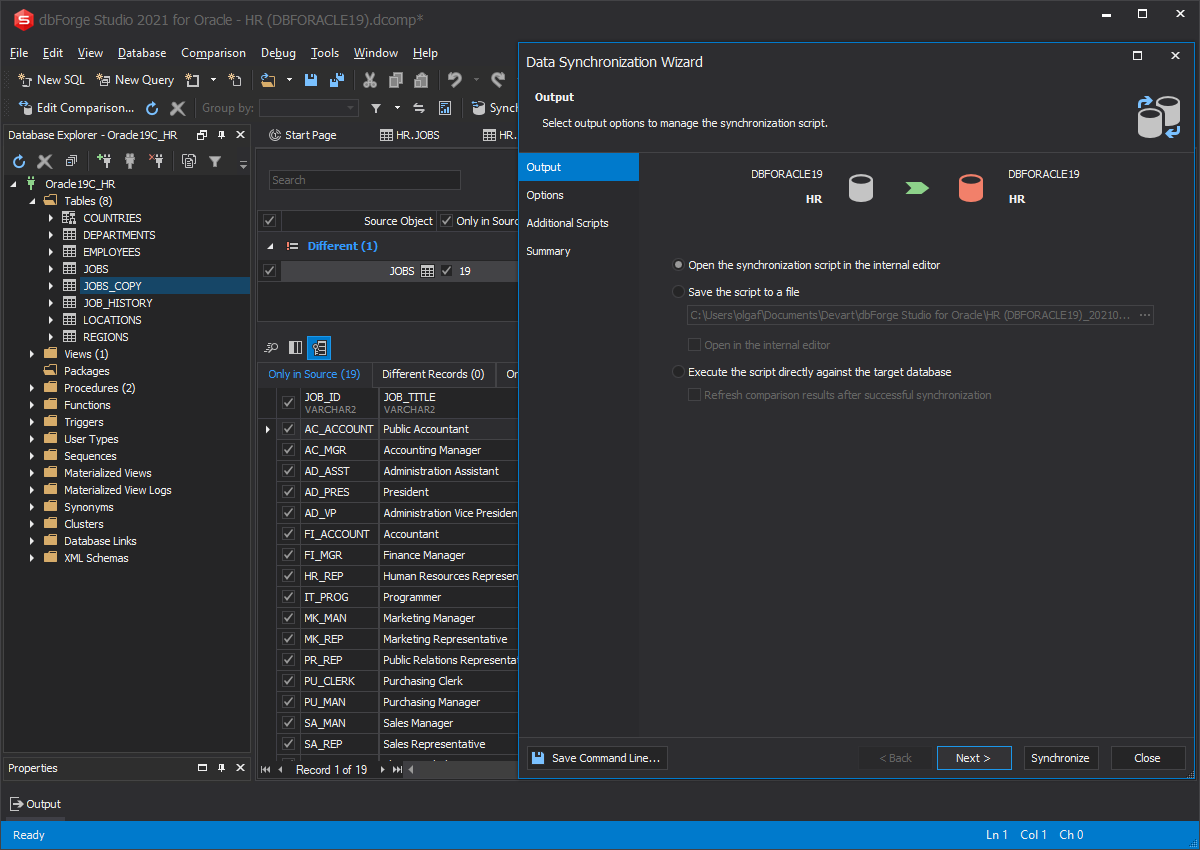Viewport: 1200px width, 850px height.
Task: Toggle column visibility in the data grid
Action: click(294, 347)
